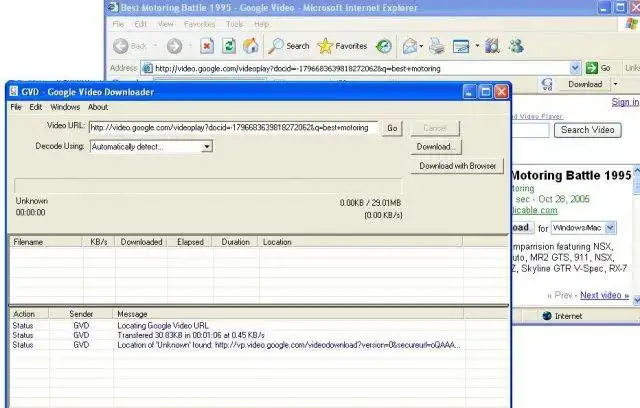640x408 pixels.
Task: Open the Mail button dropdown arrow
Action: tap(421, 46)
